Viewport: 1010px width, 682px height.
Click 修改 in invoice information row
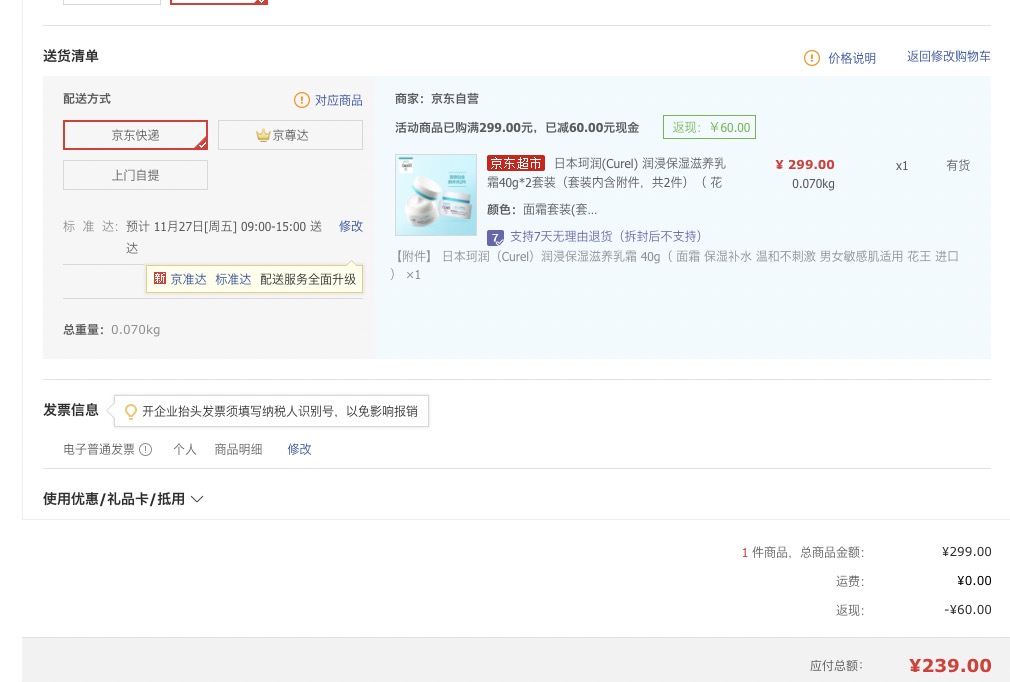[300, 449]
